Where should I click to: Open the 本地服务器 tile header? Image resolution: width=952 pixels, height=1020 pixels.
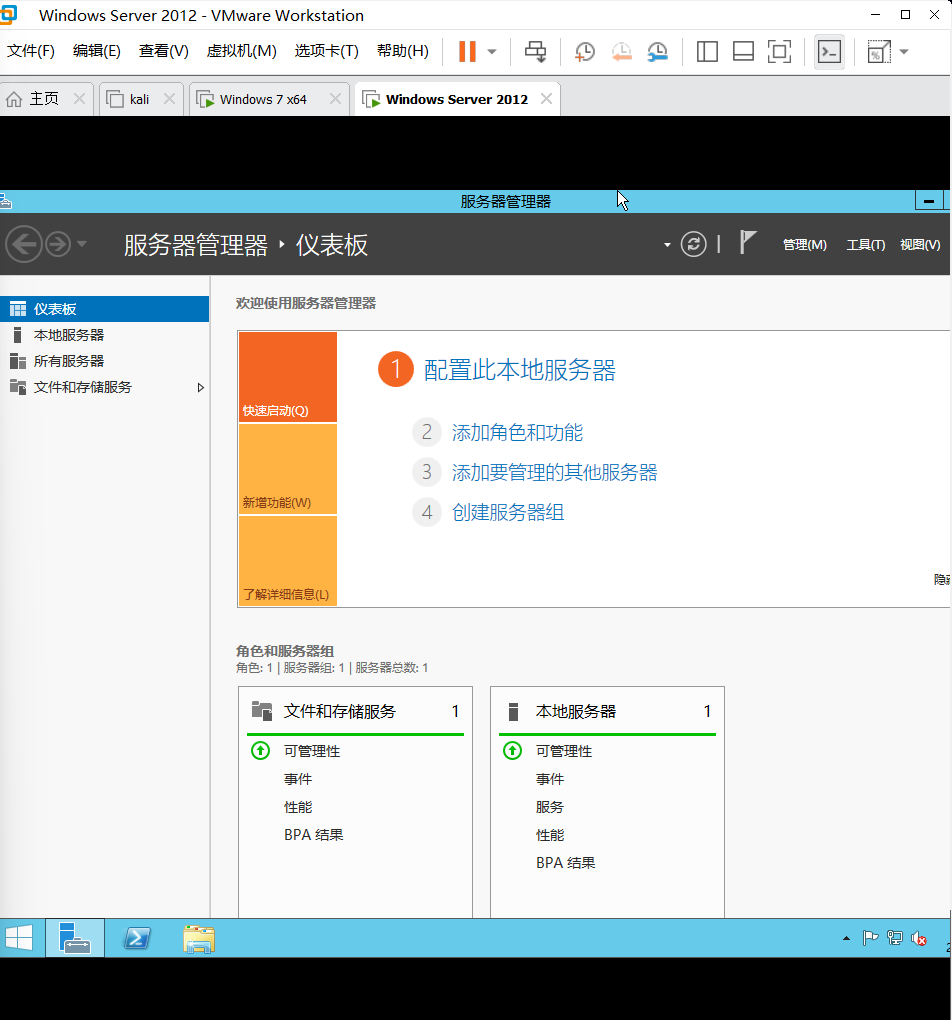pyautogui.click(x=607, y=712)
